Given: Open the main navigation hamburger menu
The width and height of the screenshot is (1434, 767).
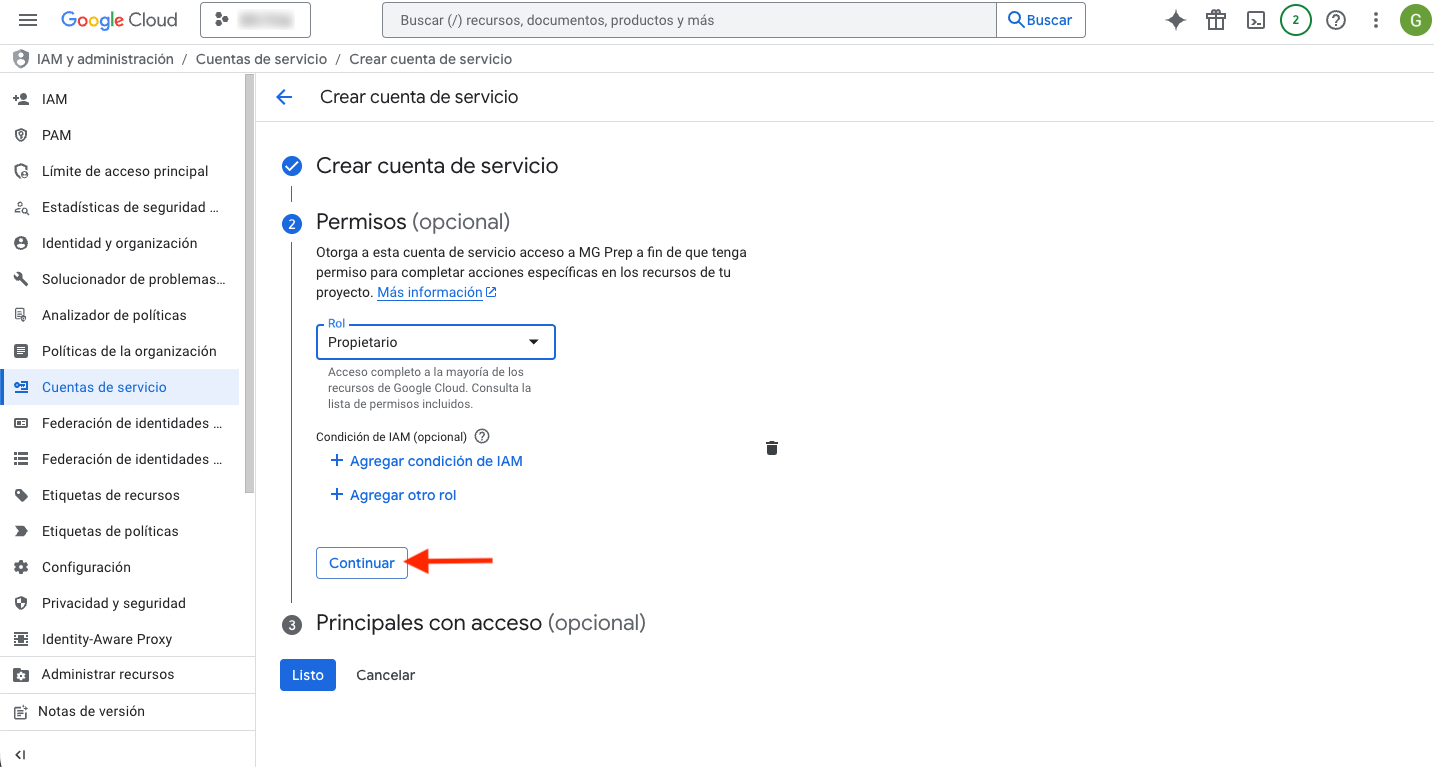Looking at the screenshot, I should click(28, 20).
